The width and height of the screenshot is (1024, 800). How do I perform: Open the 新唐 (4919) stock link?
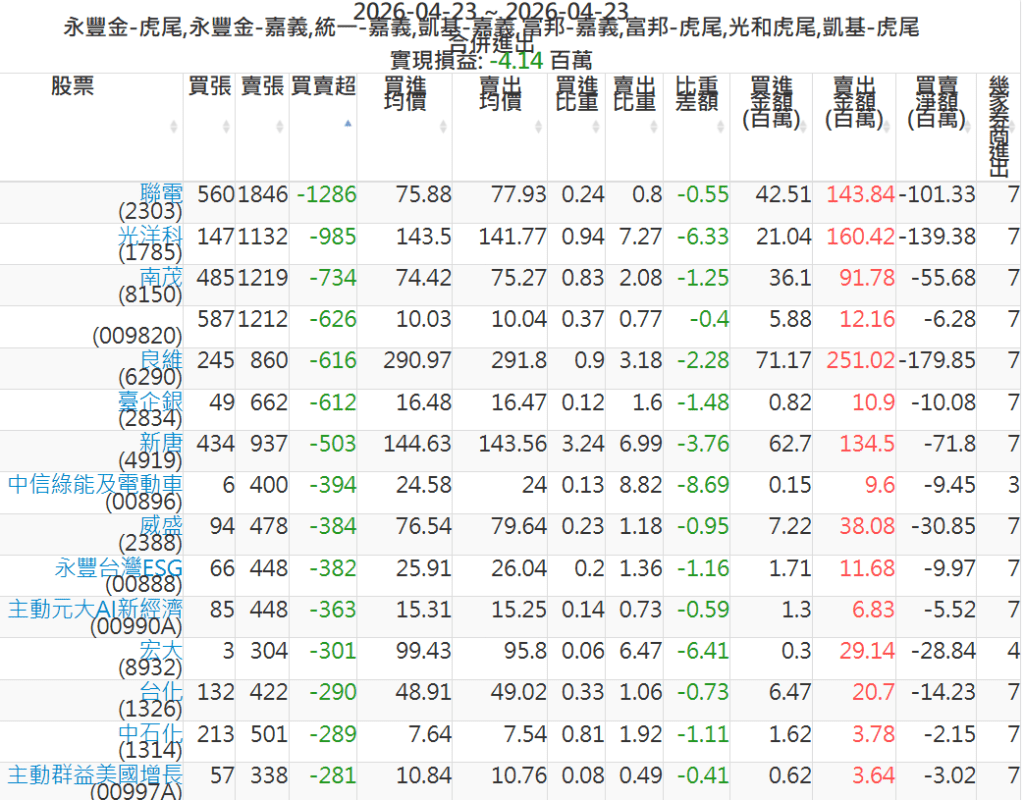coord(162,443)
